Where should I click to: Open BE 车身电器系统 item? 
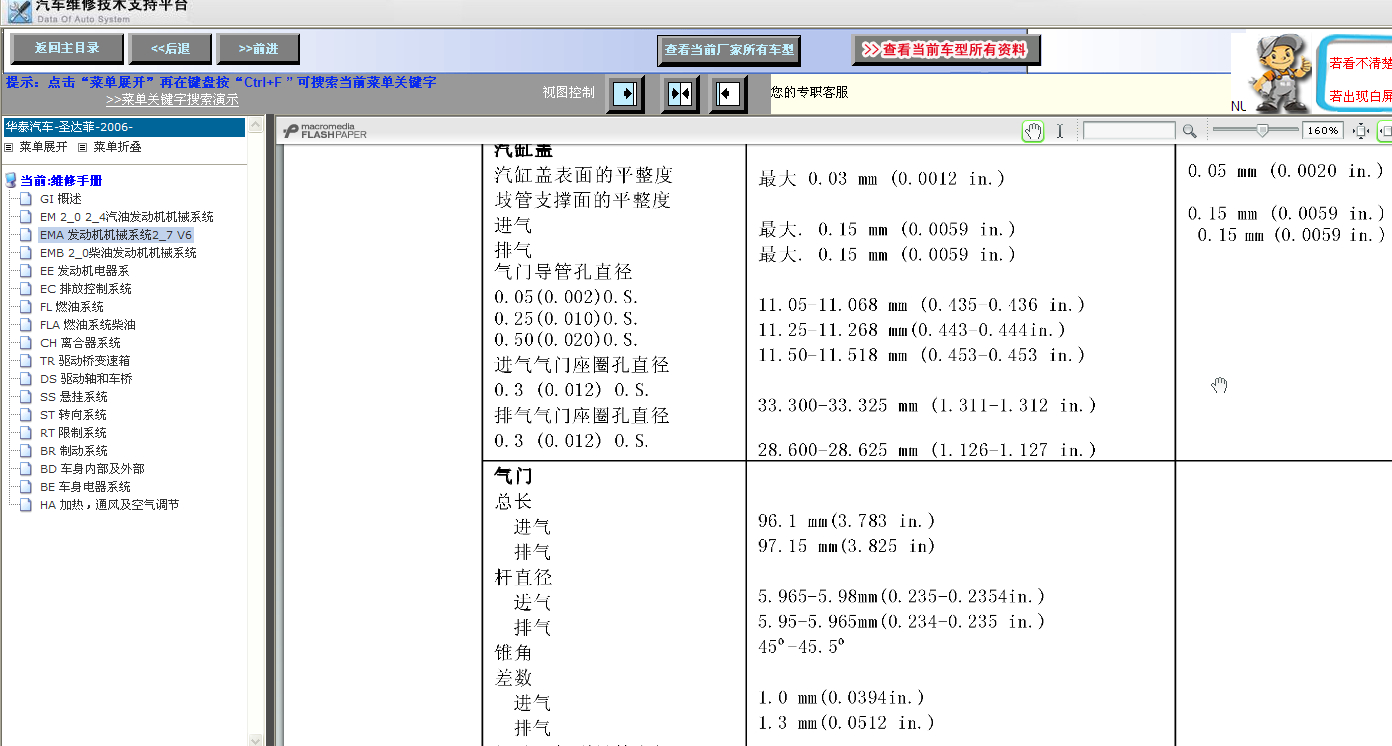pyautogui.click(x=85, y=487)
